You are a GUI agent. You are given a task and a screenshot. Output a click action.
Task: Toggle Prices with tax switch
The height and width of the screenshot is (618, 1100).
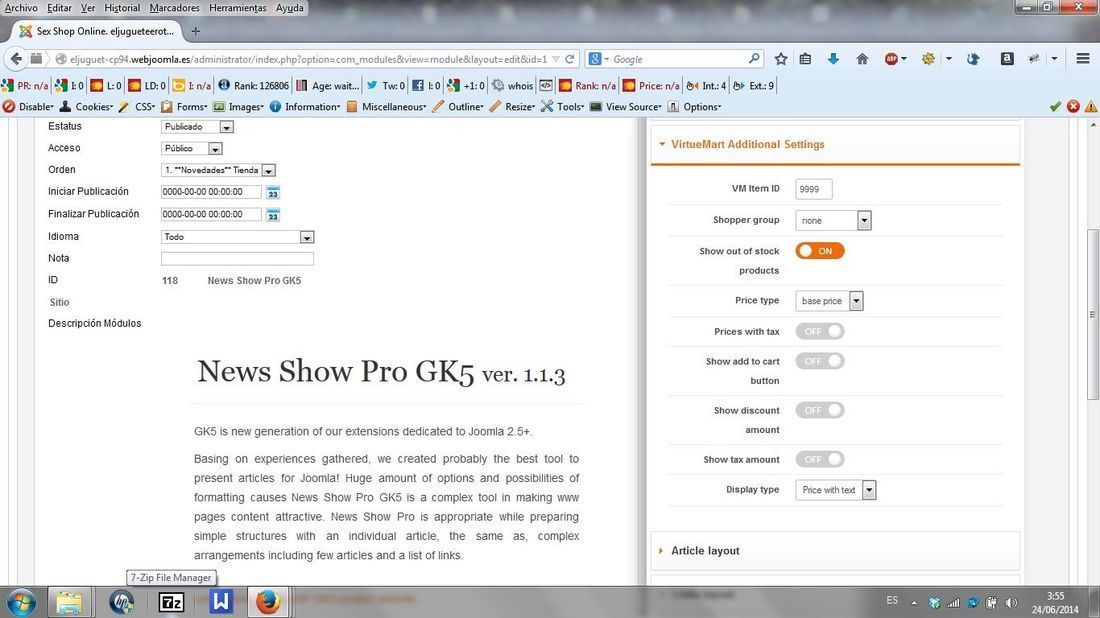[819, 331]
